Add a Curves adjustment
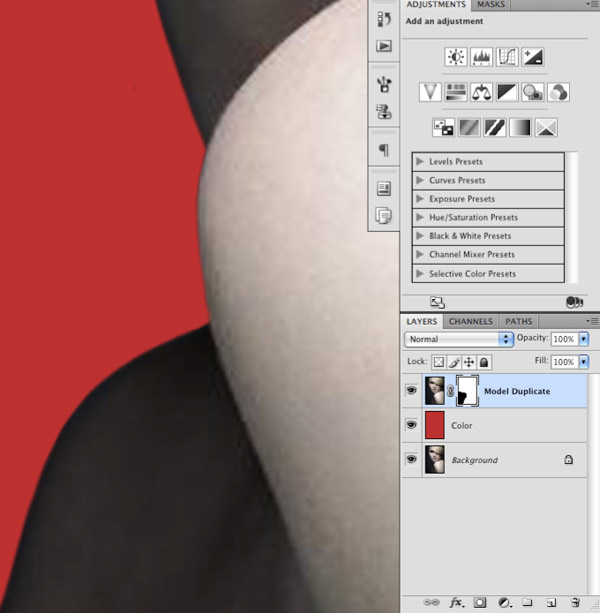This screenshot has width=600, height=613. pyautogui.click(x=508, y=57)
